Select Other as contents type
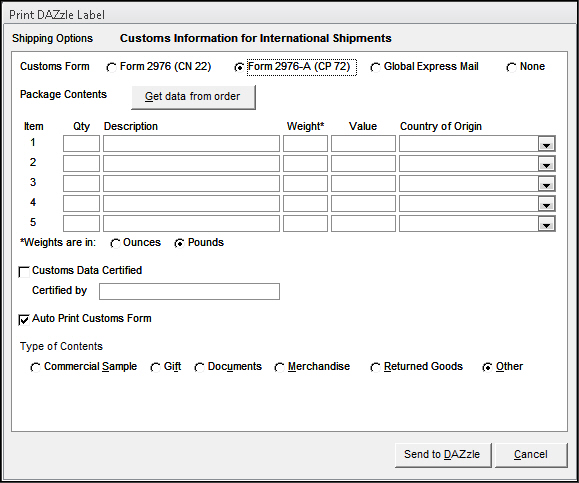The height and width of the screenshot is (483, 579). 487,367
